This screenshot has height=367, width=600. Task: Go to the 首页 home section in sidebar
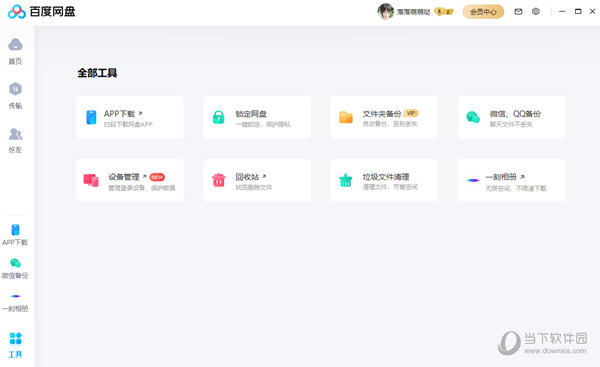coord(15,51)
